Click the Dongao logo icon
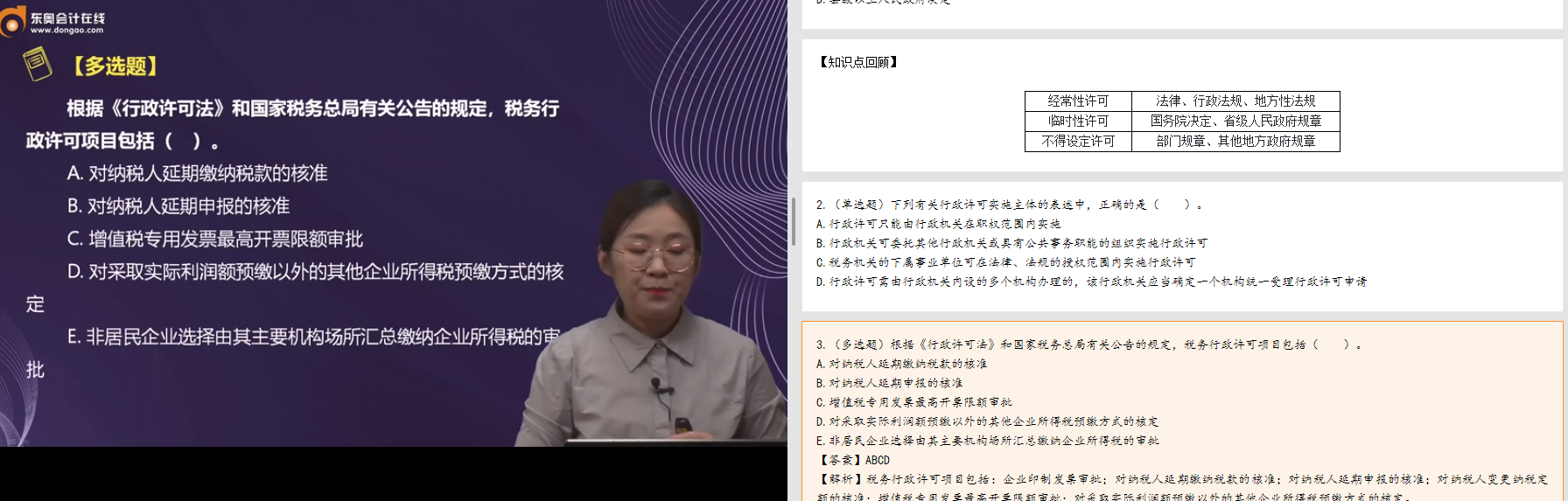The height and width of the screenshot is (501, 1568). click(x=14, y=21)
